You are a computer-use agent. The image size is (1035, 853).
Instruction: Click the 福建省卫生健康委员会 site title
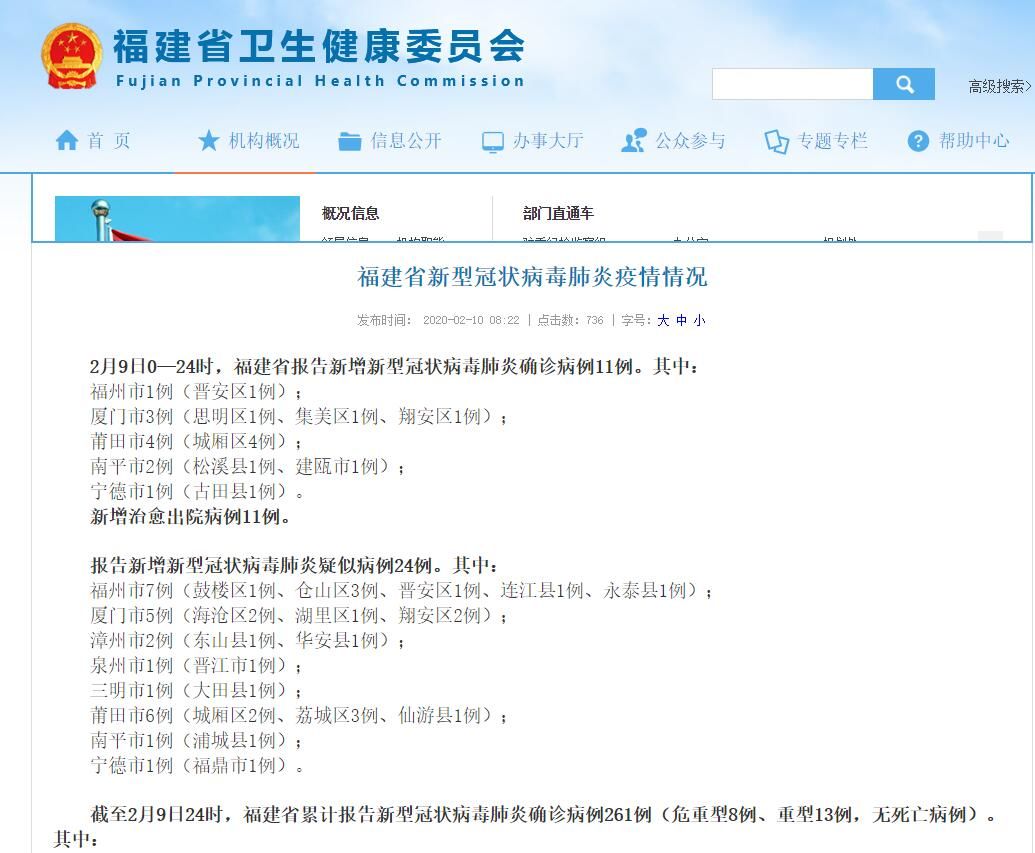tap(318, 47)
